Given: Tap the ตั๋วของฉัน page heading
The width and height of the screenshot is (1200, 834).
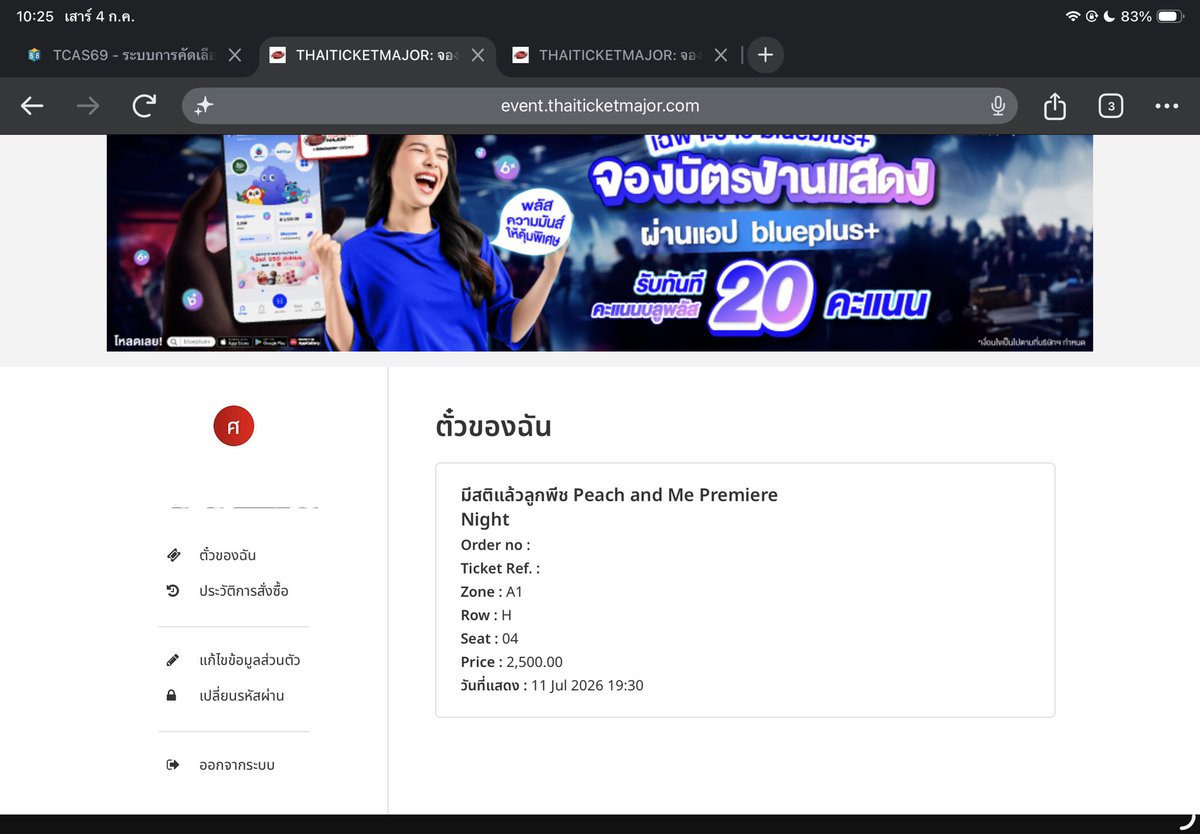Looking at the screenshot, I should pyautogui.click(x=494, y=427).
